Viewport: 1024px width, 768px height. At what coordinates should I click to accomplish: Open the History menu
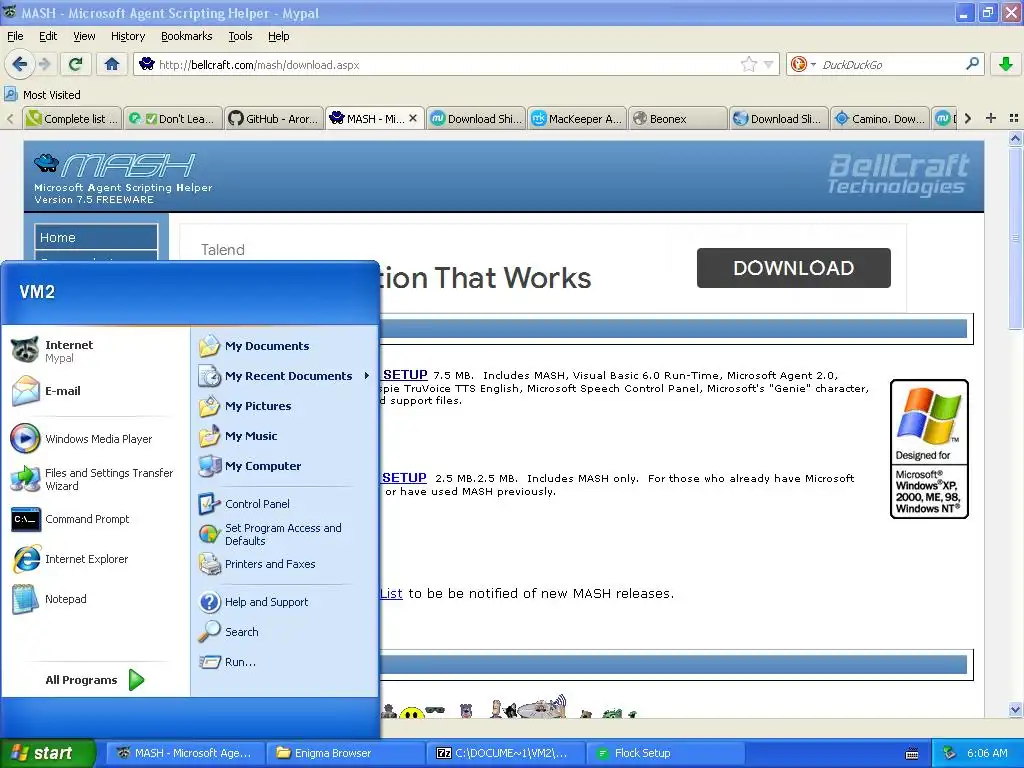[x=127, y=36]
